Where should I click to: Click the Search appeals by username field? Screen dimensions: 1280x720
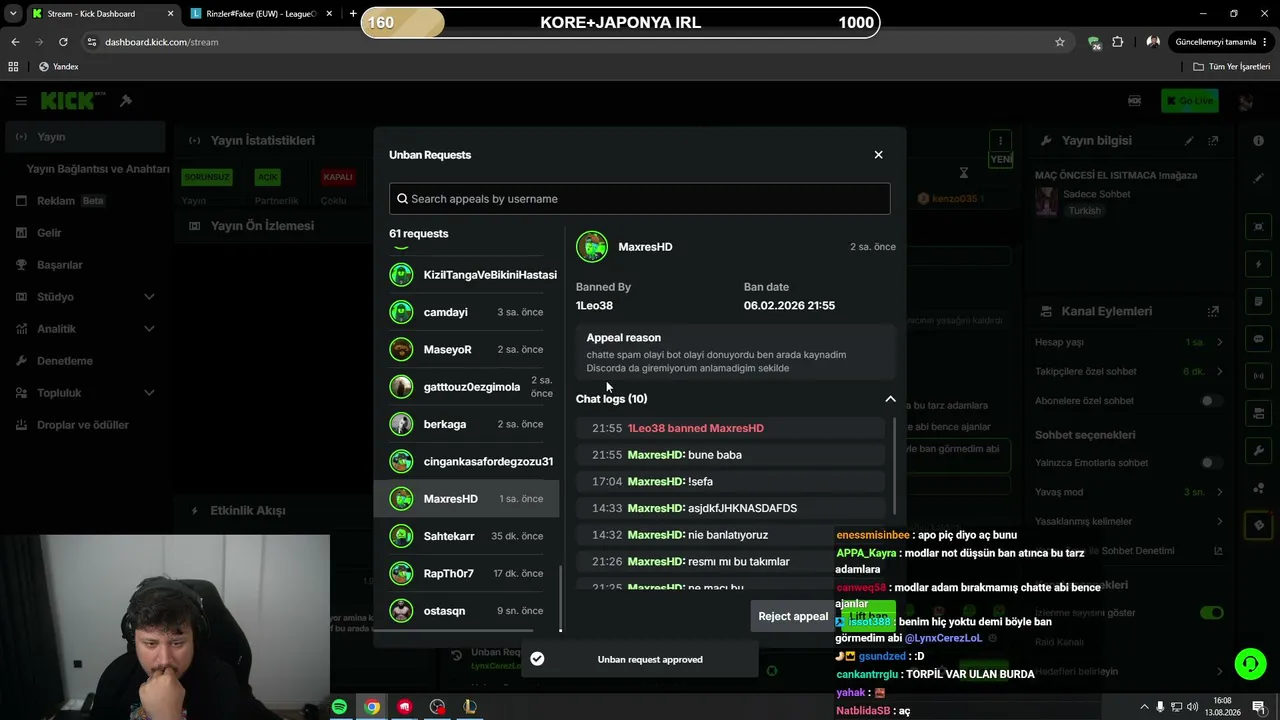pos(640,199)
